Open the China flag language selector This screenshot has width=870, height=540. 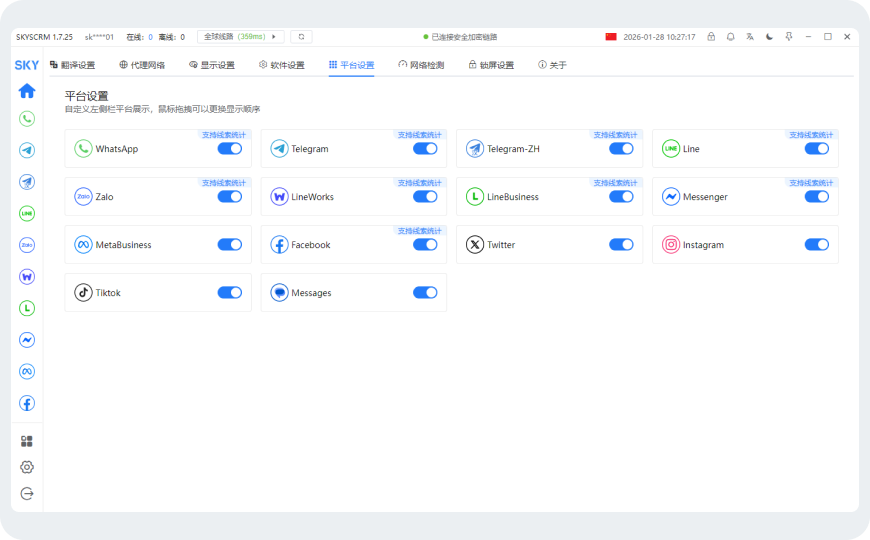(x=611, y=37)
